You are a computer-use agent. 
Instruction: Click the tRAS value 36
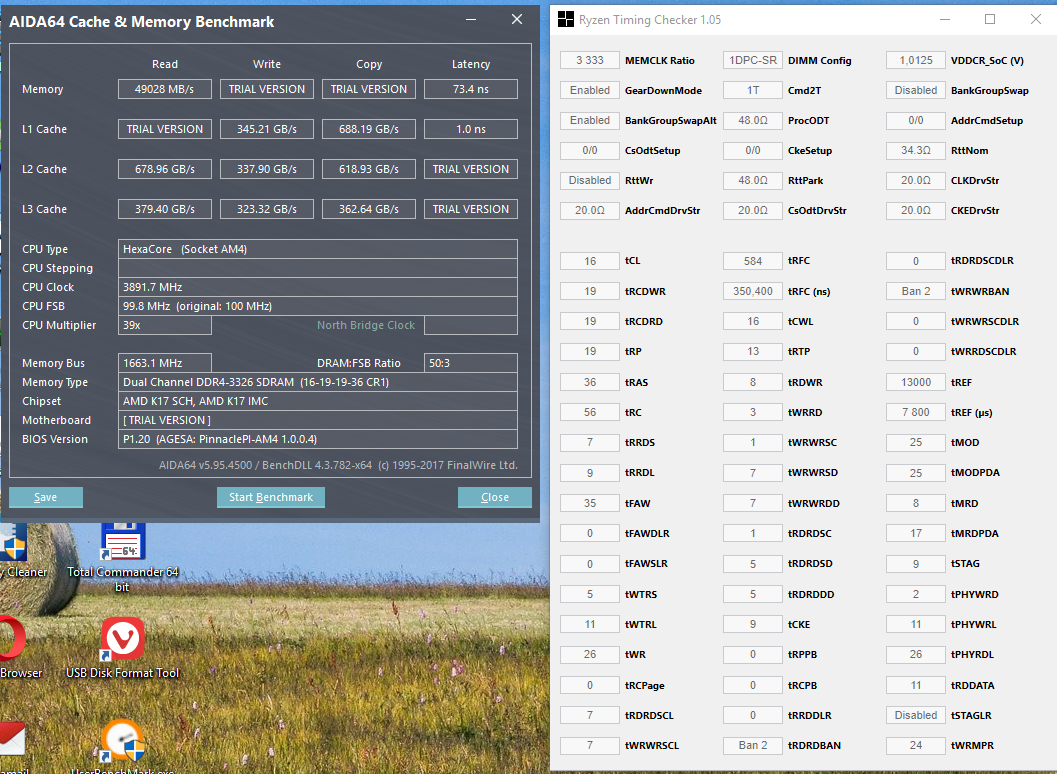click(x=590, y=382)
